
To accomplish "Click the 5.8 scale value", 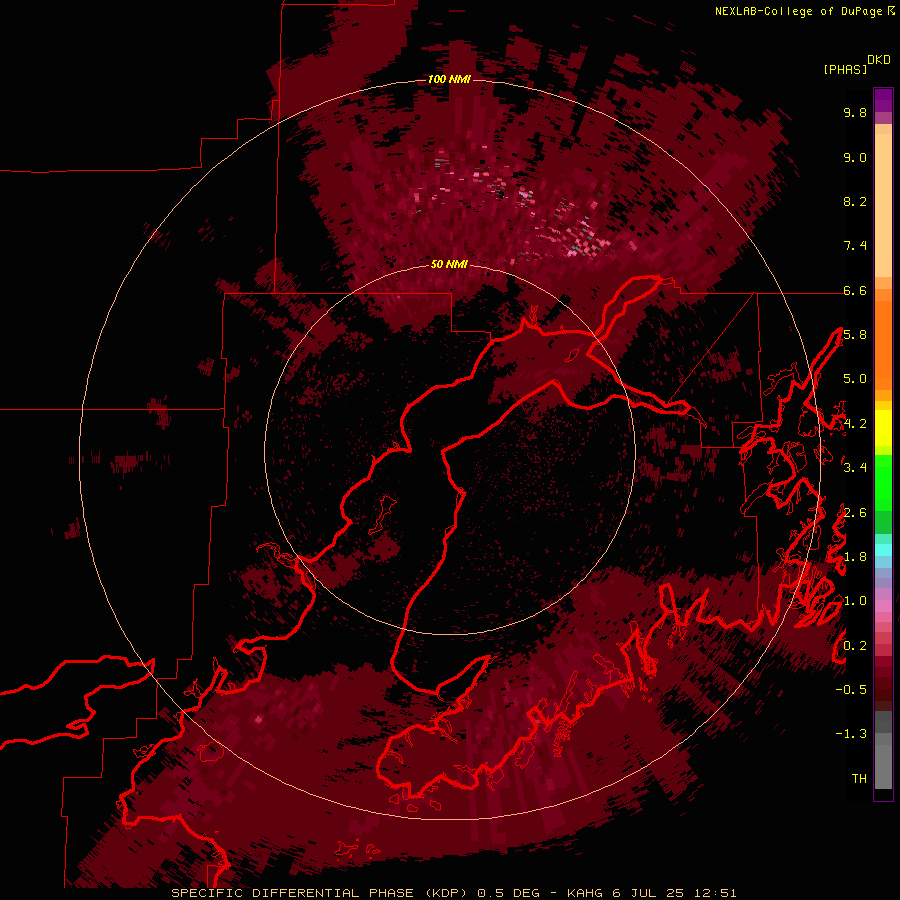I will [855, 335].
